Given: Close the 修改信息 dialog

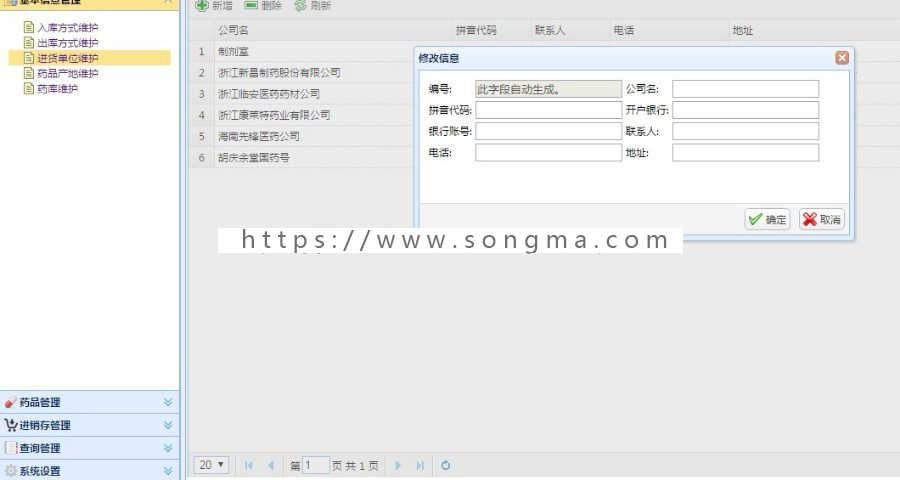Looking at the screenshot, I should (842, 57).
